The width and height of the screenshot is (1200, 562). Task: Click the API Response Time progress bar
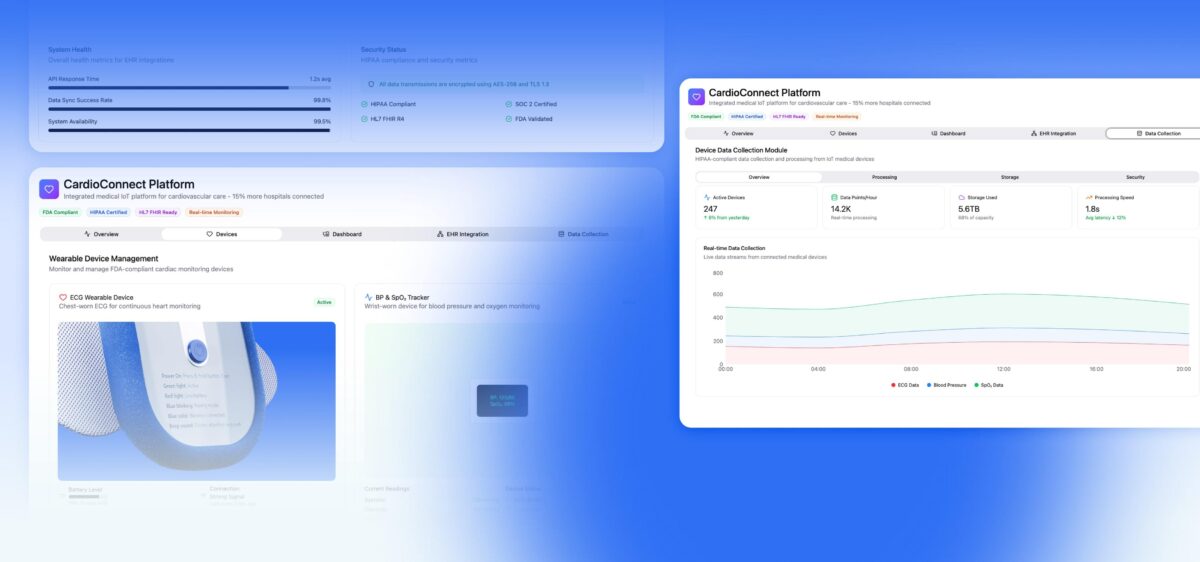[x=189, y=88]
